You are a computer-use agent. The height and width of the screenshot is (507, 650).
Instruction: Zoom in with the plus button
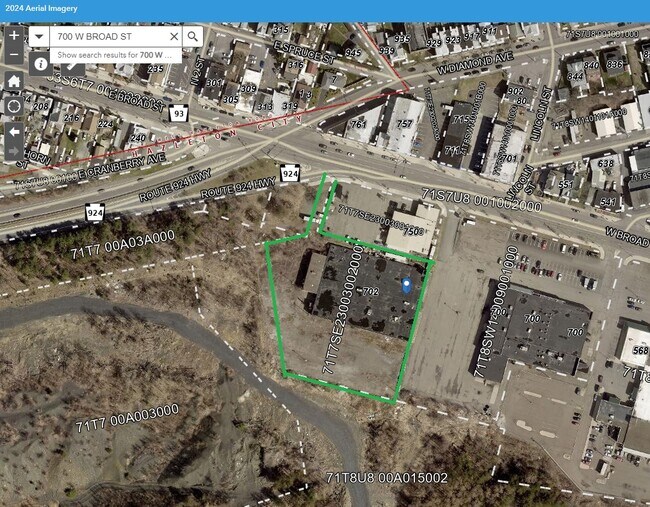[x=14, y=36]
